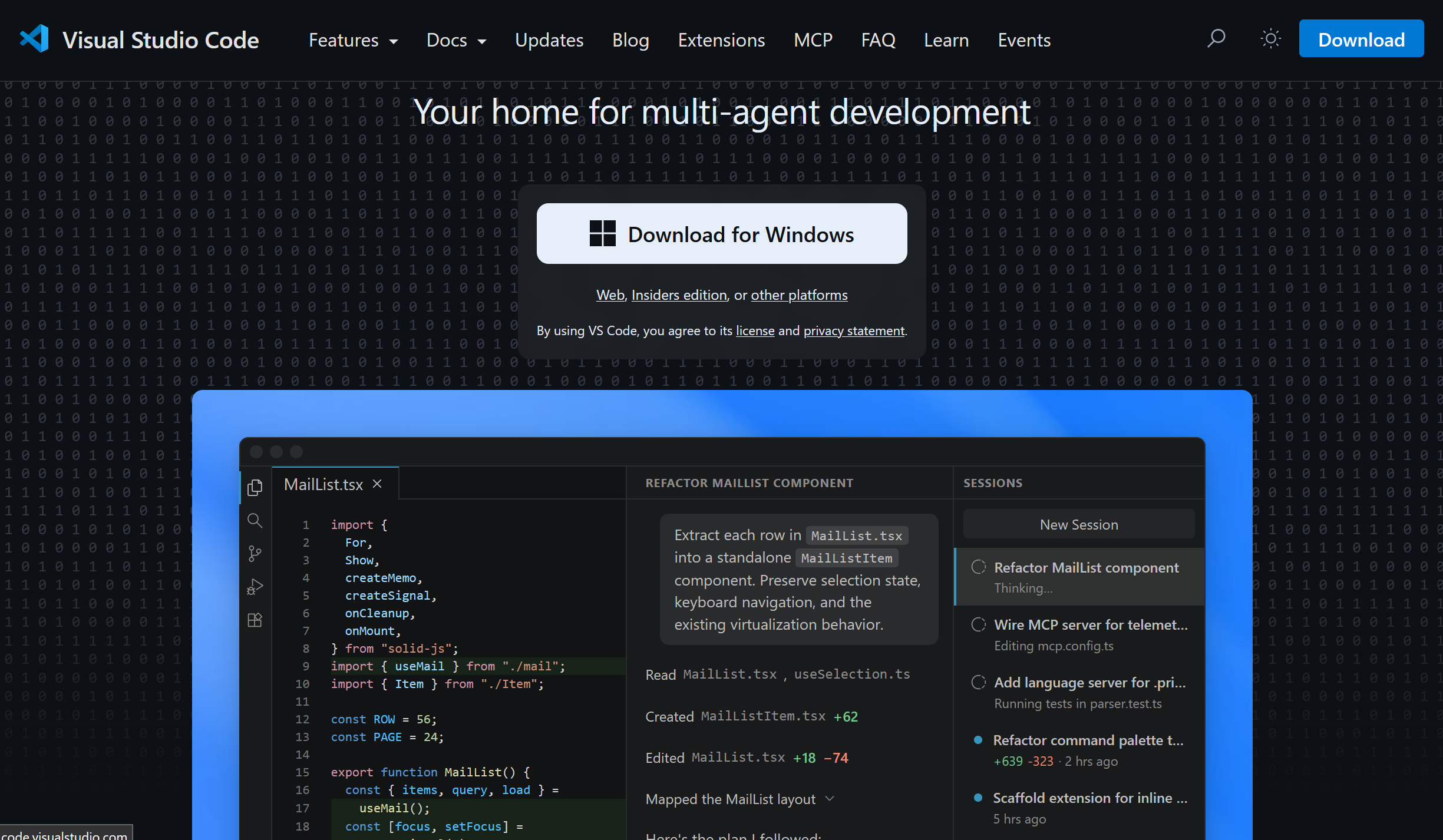The width and height of the screenshot is (1443, 840).
Task: Open the other platforms link
Action: coord(799,295)
